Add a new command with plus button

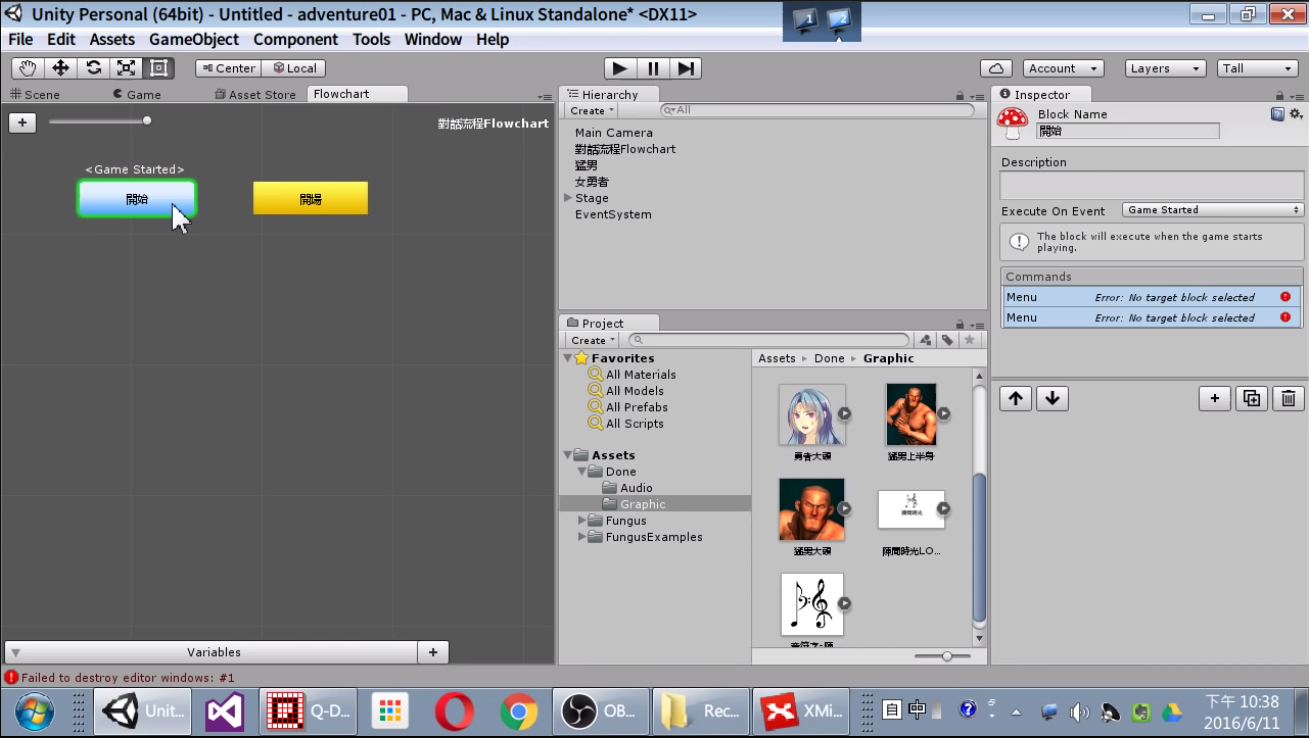tap(1215, 398)
